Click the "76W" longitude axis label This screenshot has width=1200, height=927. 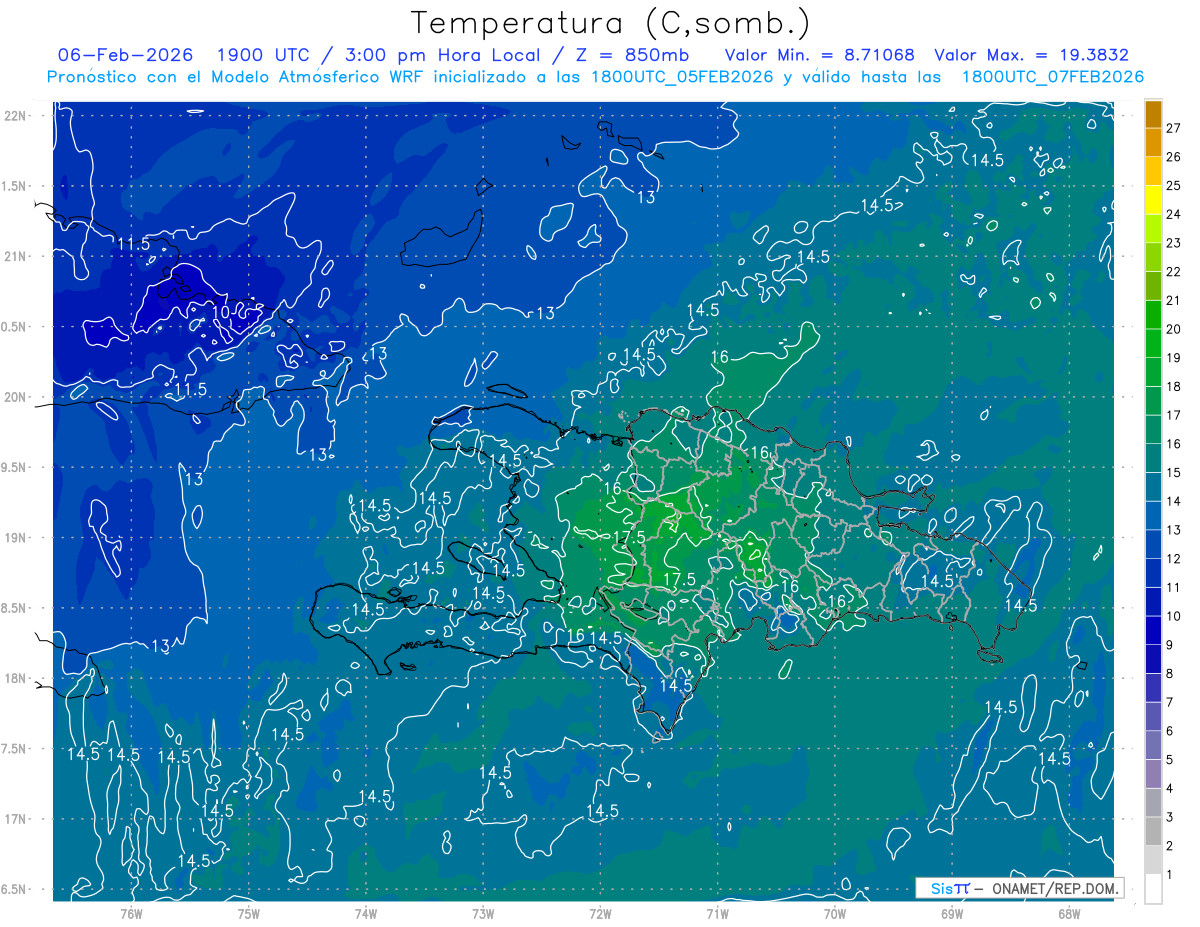(x=131, y=913)
